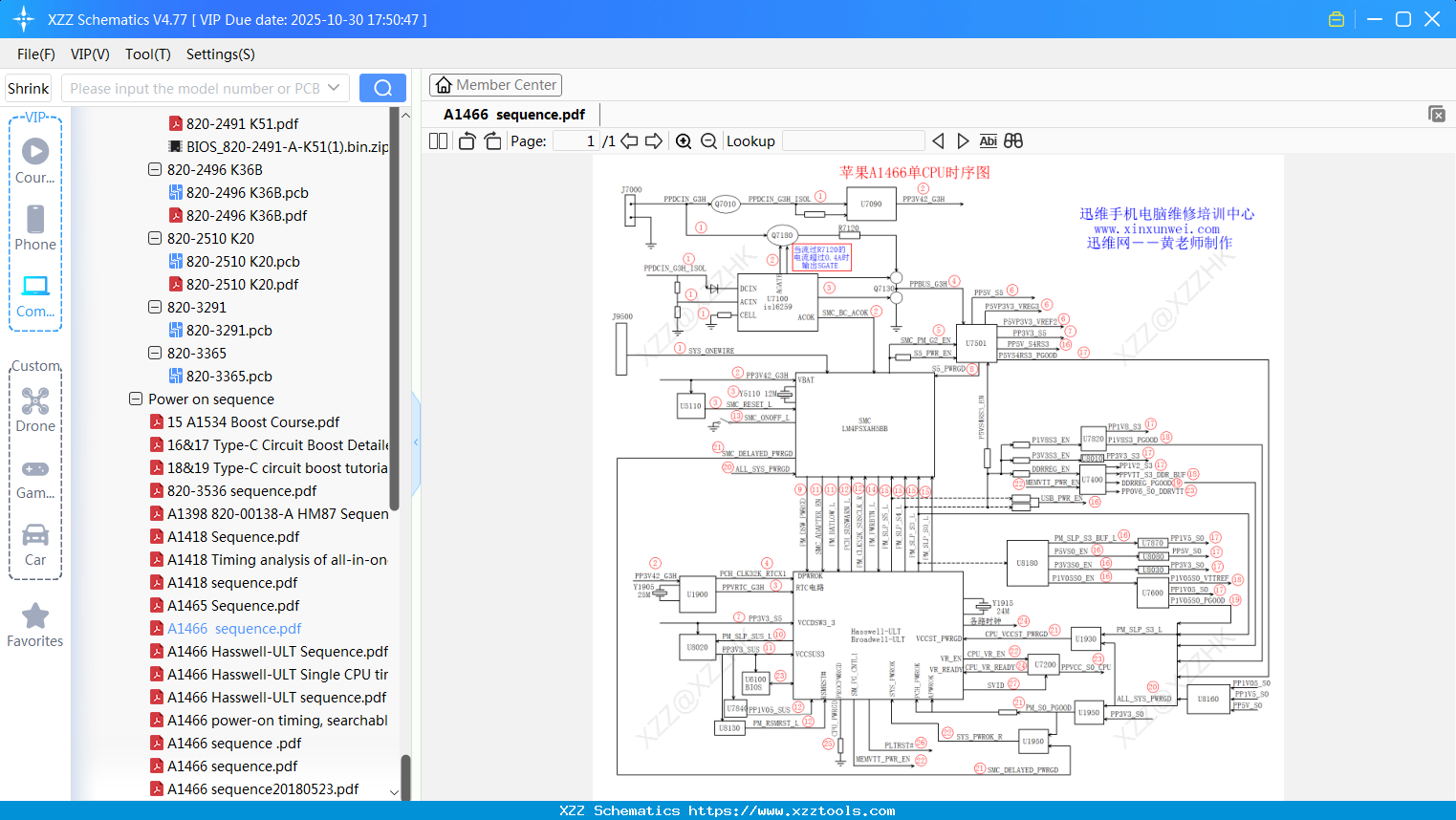Rotate the page clockwise
This screenshot has height=820, width=1456.
point(492,141)
